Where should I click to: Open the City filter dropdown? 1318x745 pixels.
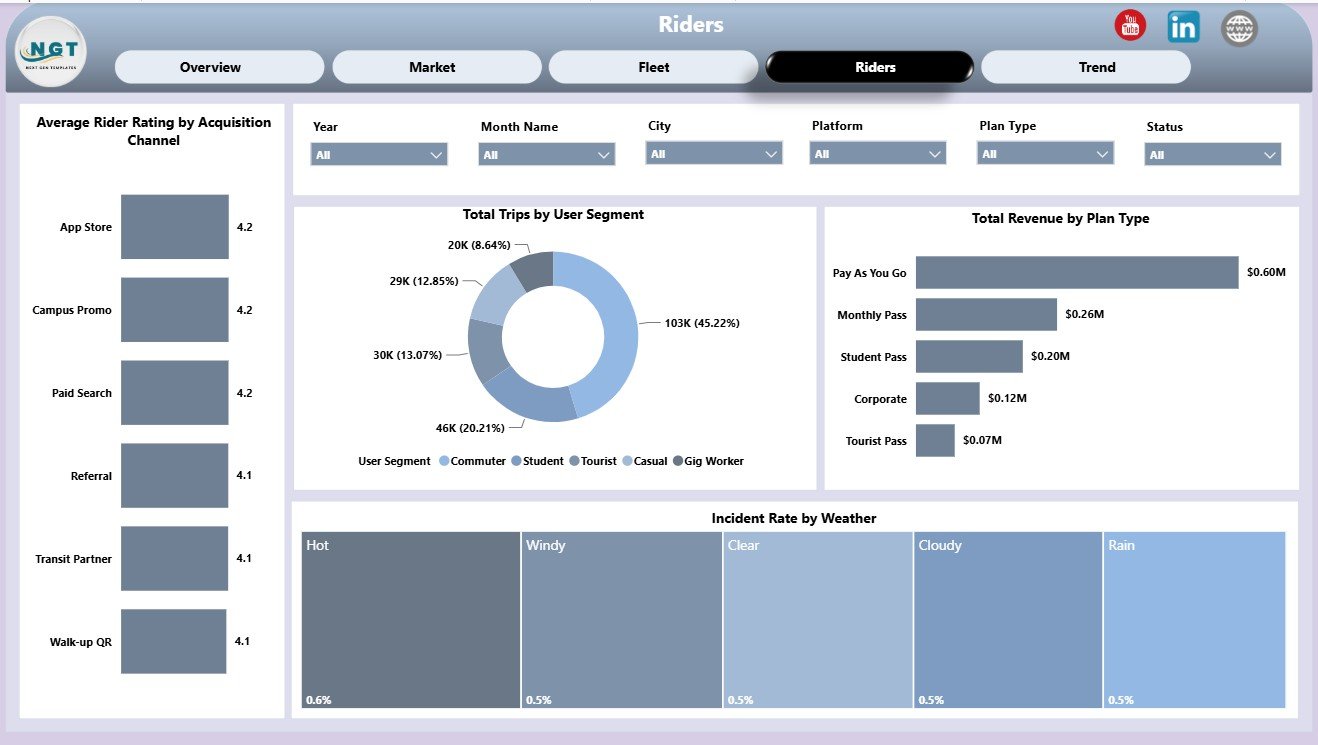coord(714,154)
